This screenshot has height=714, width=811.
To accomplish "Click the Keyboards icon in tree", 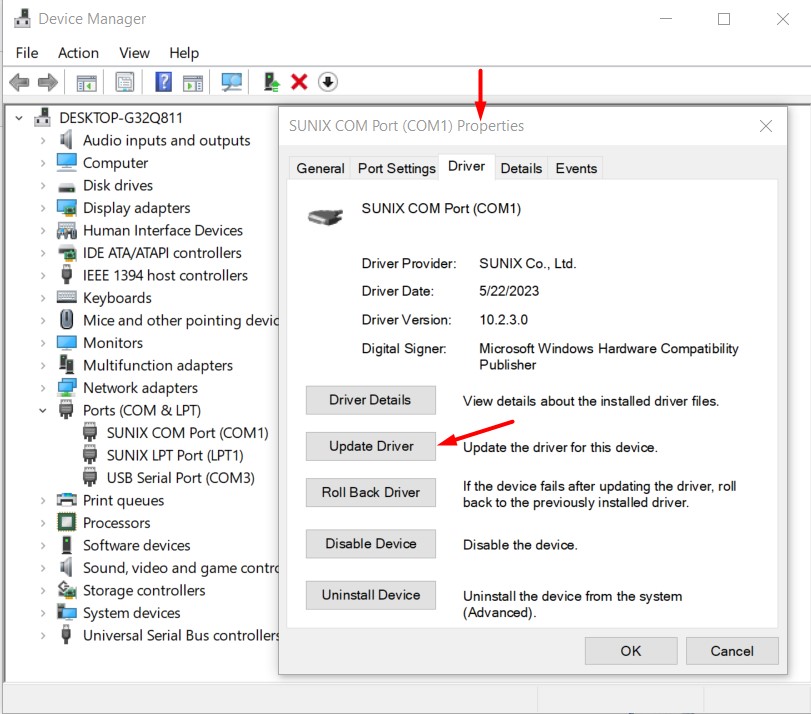I will point(67,297).
